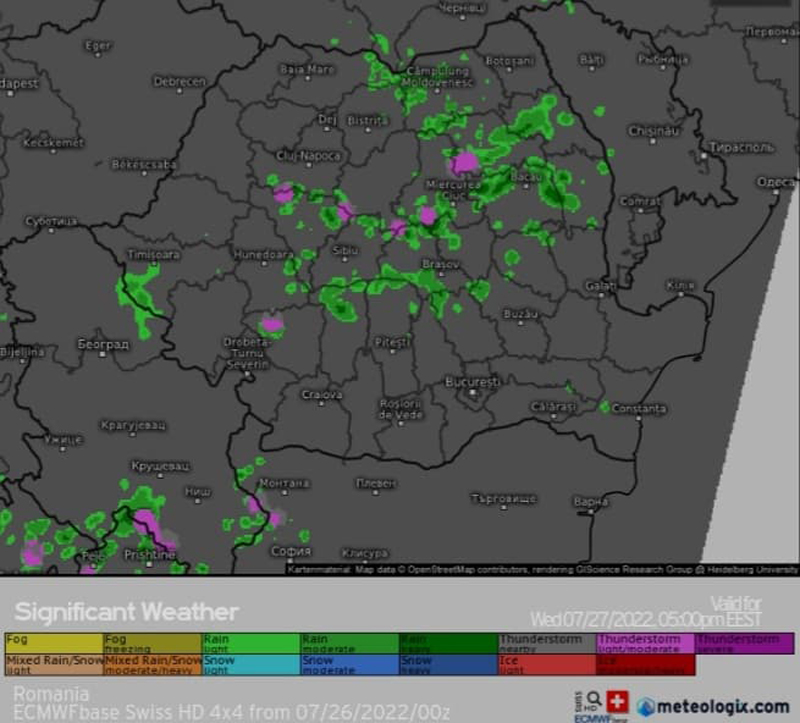The height and width of the screenshot is (723, 800).
Task: Select Chișinău on the map
Action: pos(654,131)
